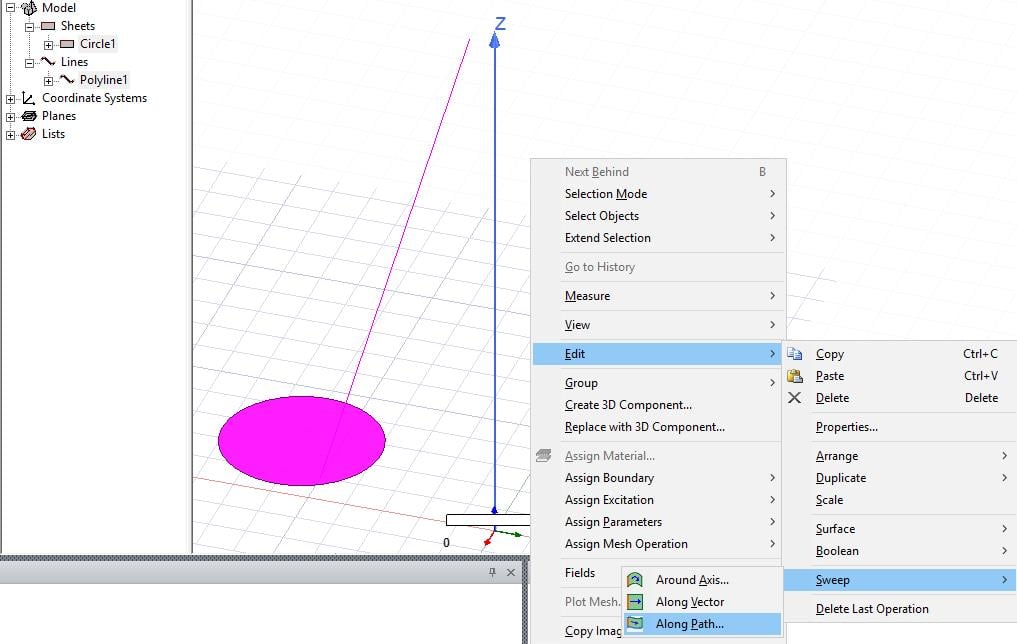This screenshot has height=644, width=1017.
Task: Click the Around Axis sweep icon
Action: coord(635,580)
